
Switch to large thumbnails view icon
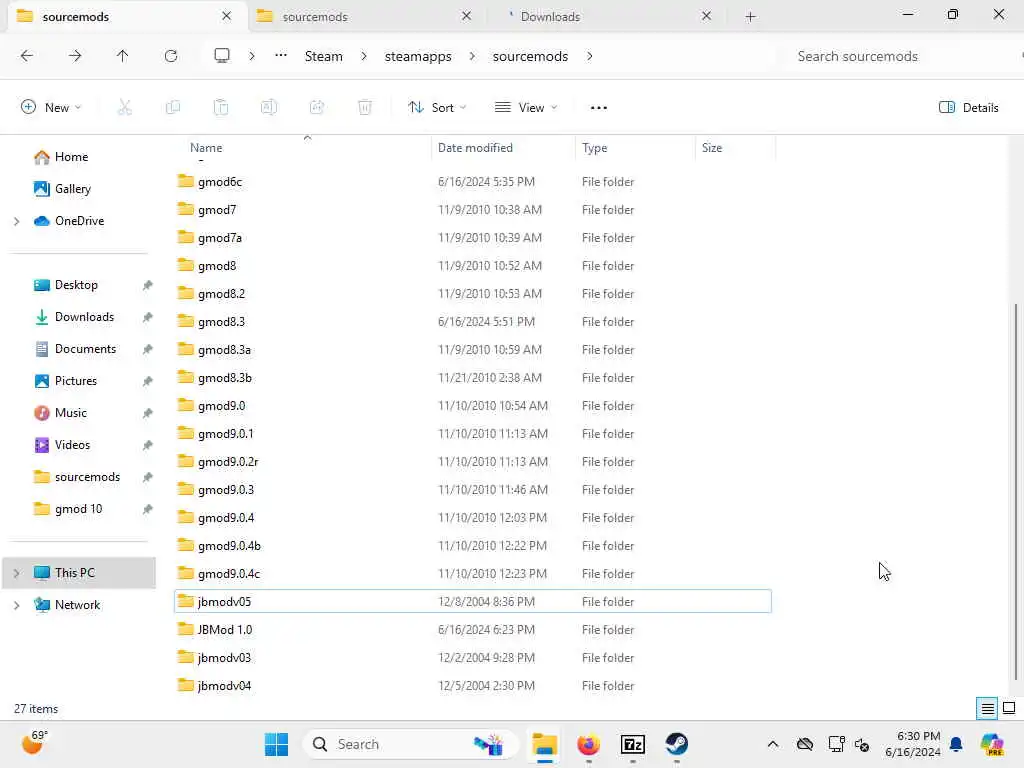tap(1009, 708)
